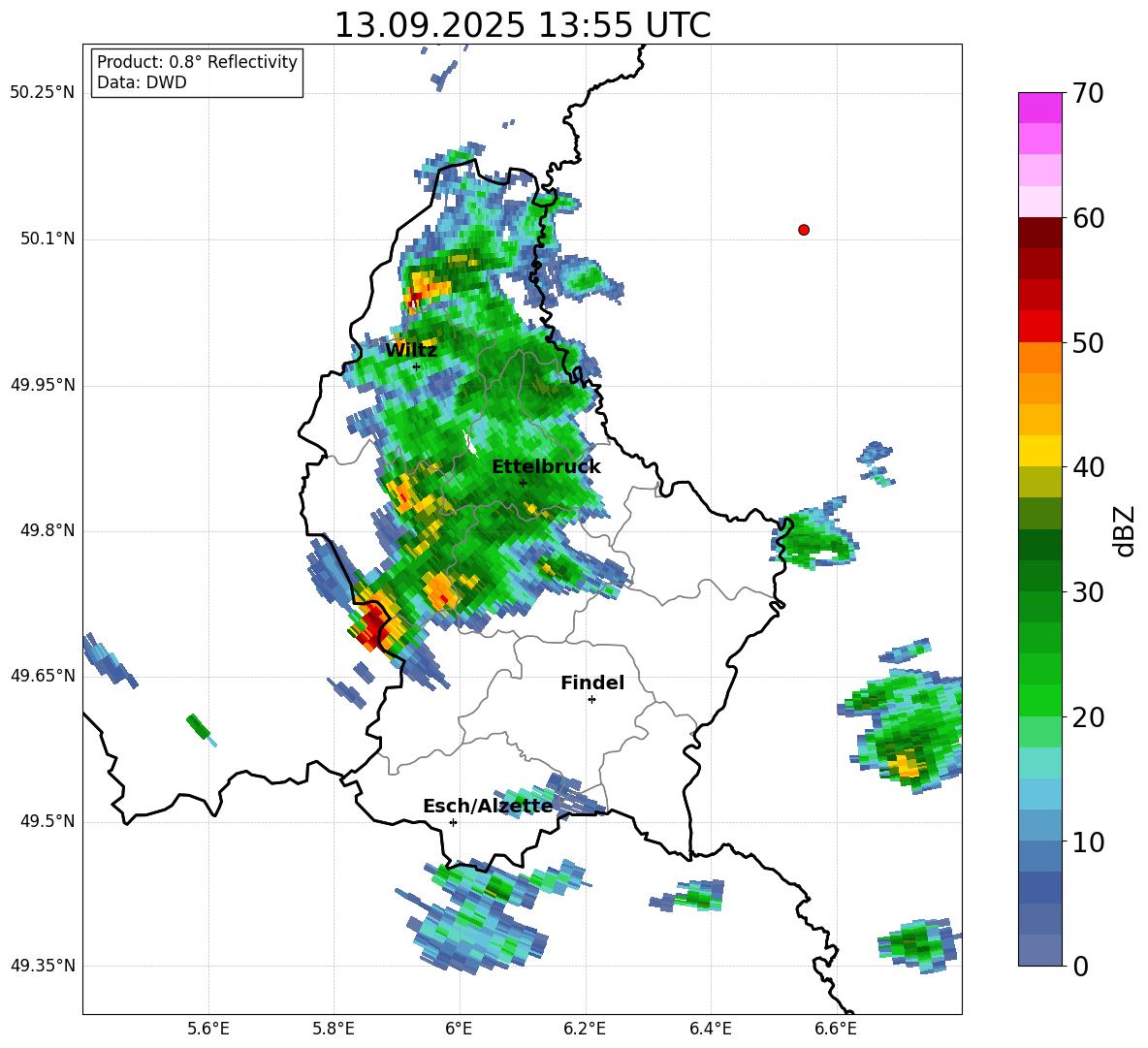Viewport: 1148px width, 1048px height.
Task: Click the 'Esch/Alzette' city label
Action: click(488, 807)
